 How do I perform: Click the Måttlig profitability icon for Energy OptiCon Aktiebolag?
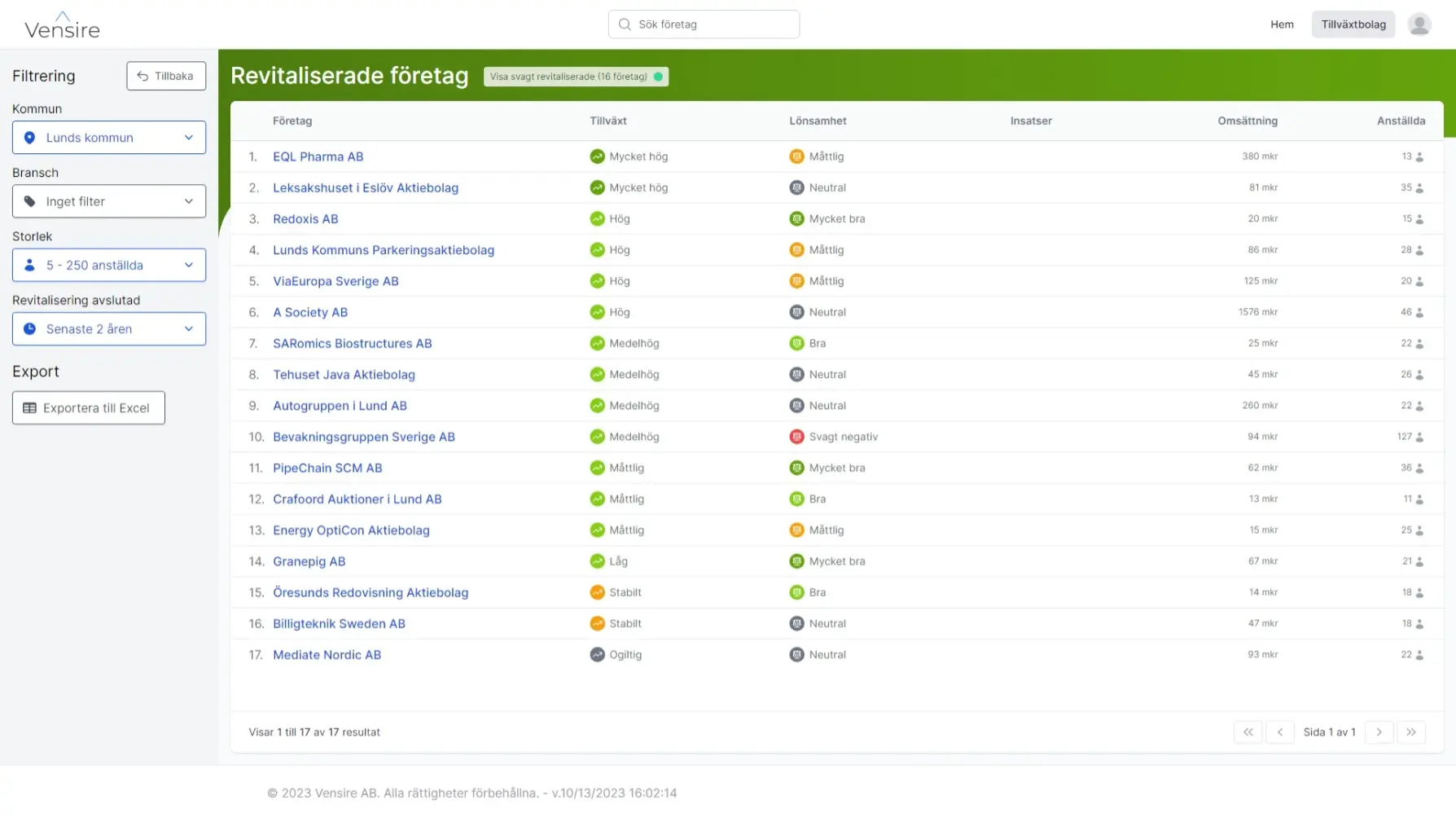point(796,530)
